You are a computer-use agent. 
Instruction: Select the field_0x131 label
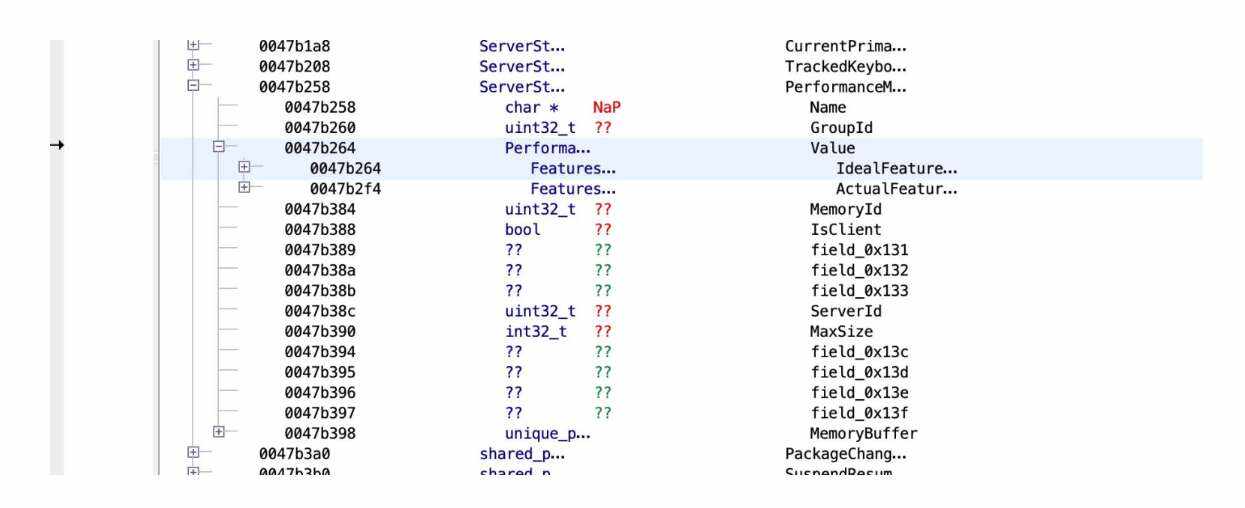pyautogui.click(x=859, y=250)
